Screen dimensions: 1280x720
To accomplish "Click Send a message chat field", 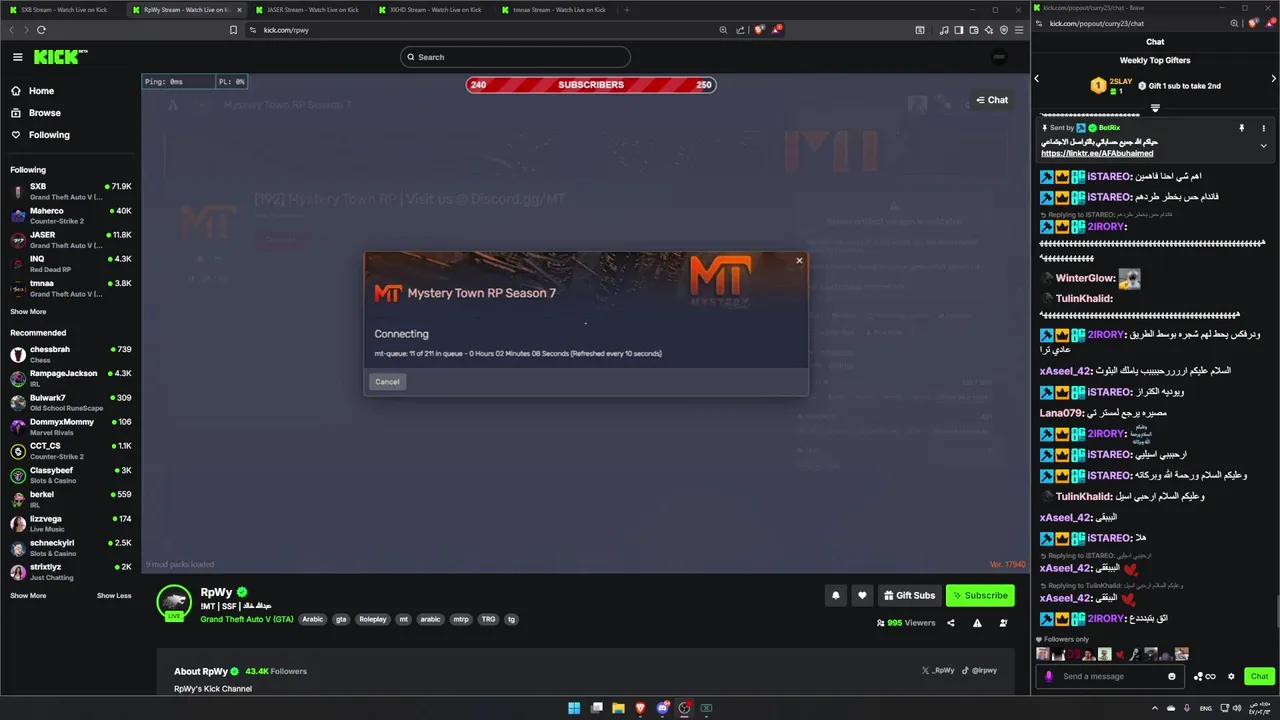I will (1110, 676).
